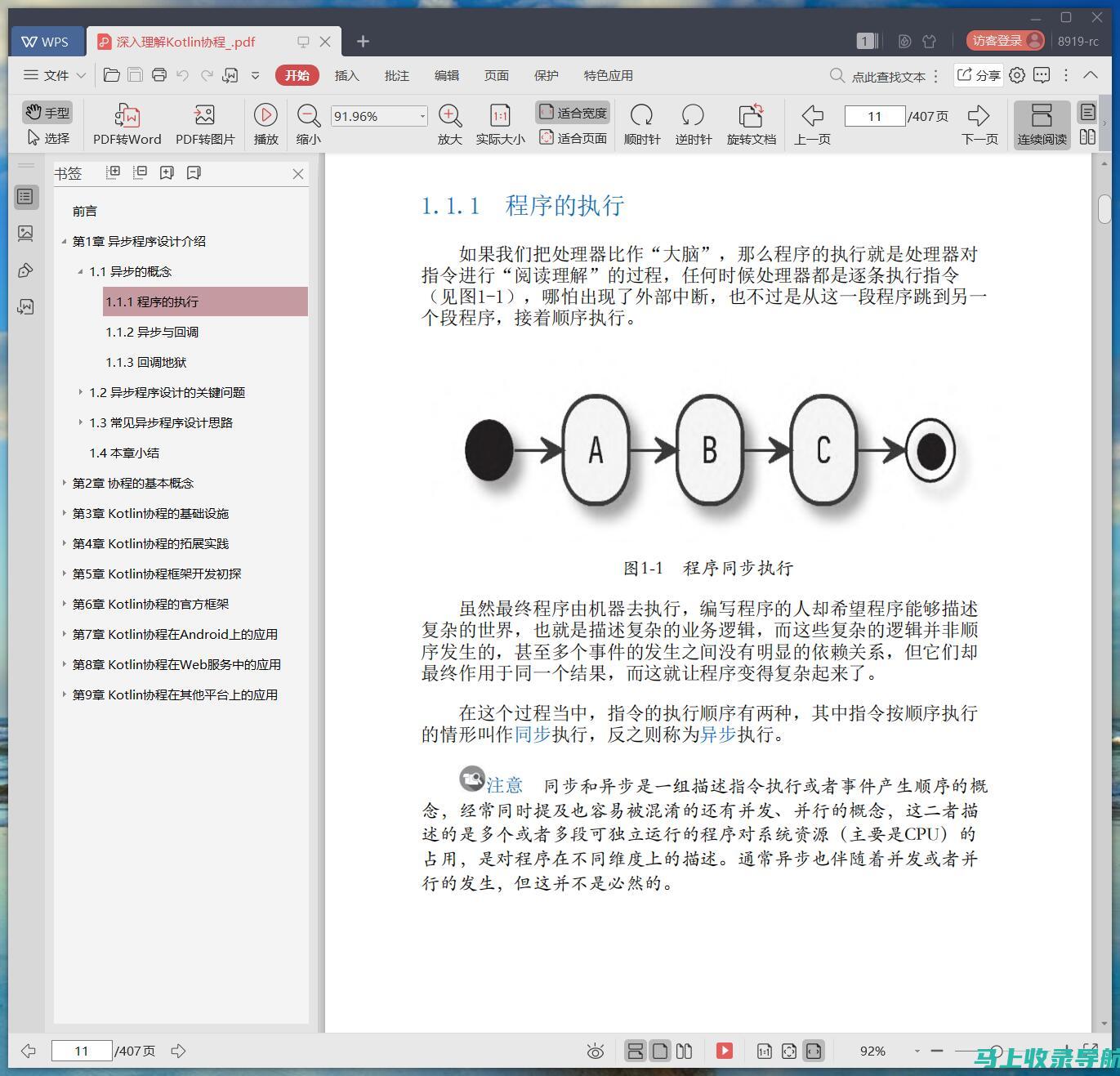1120x1076 pixels.
Task: Convert PDF to images (PDF转图片)
Action: coord(205,124)
